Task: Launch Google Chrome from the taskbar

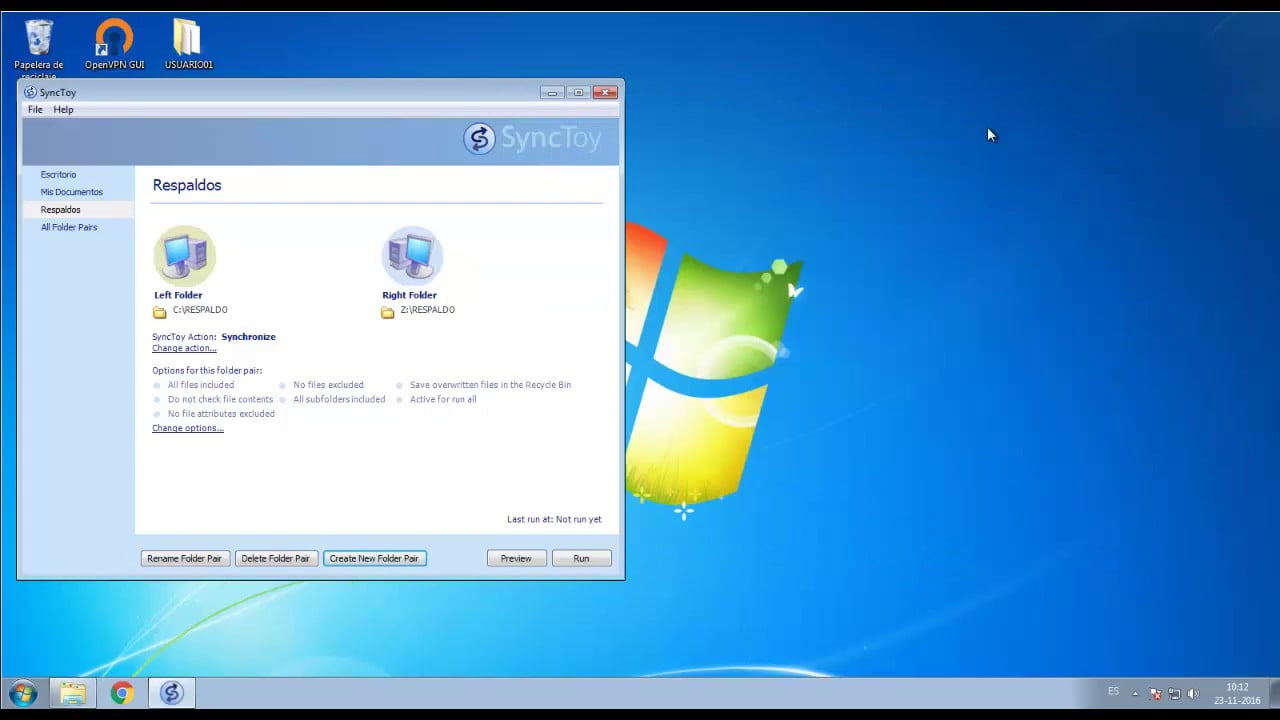Action: 122,693
